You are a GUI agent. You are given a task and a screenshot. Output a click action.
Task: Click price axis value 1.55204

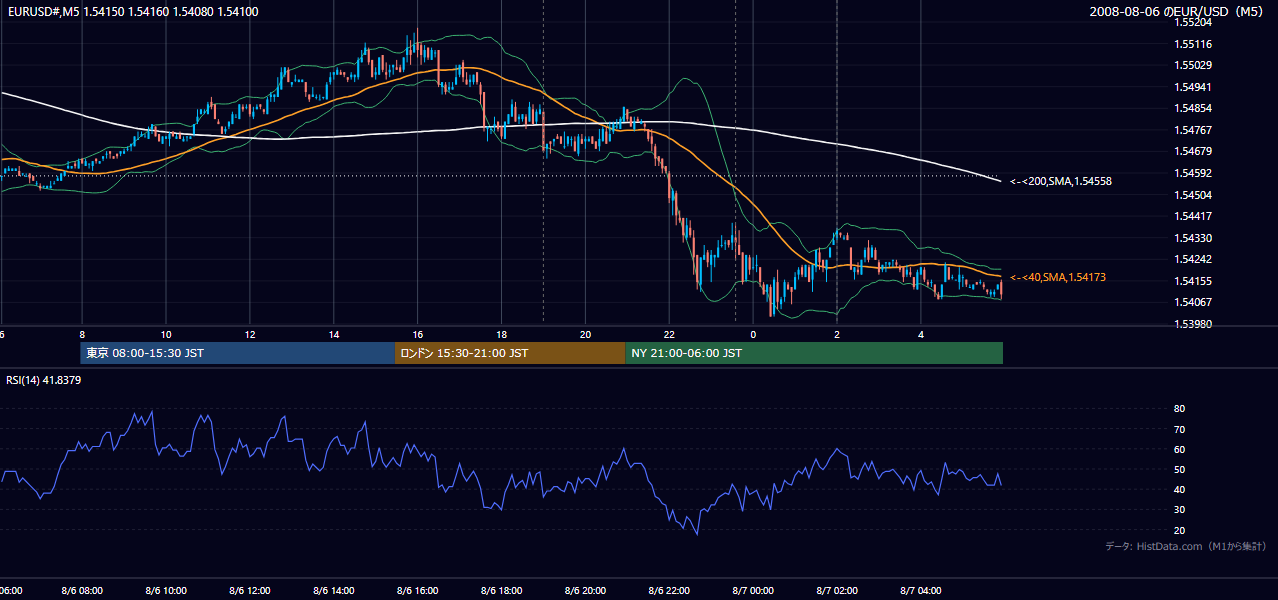(1194, 22)
